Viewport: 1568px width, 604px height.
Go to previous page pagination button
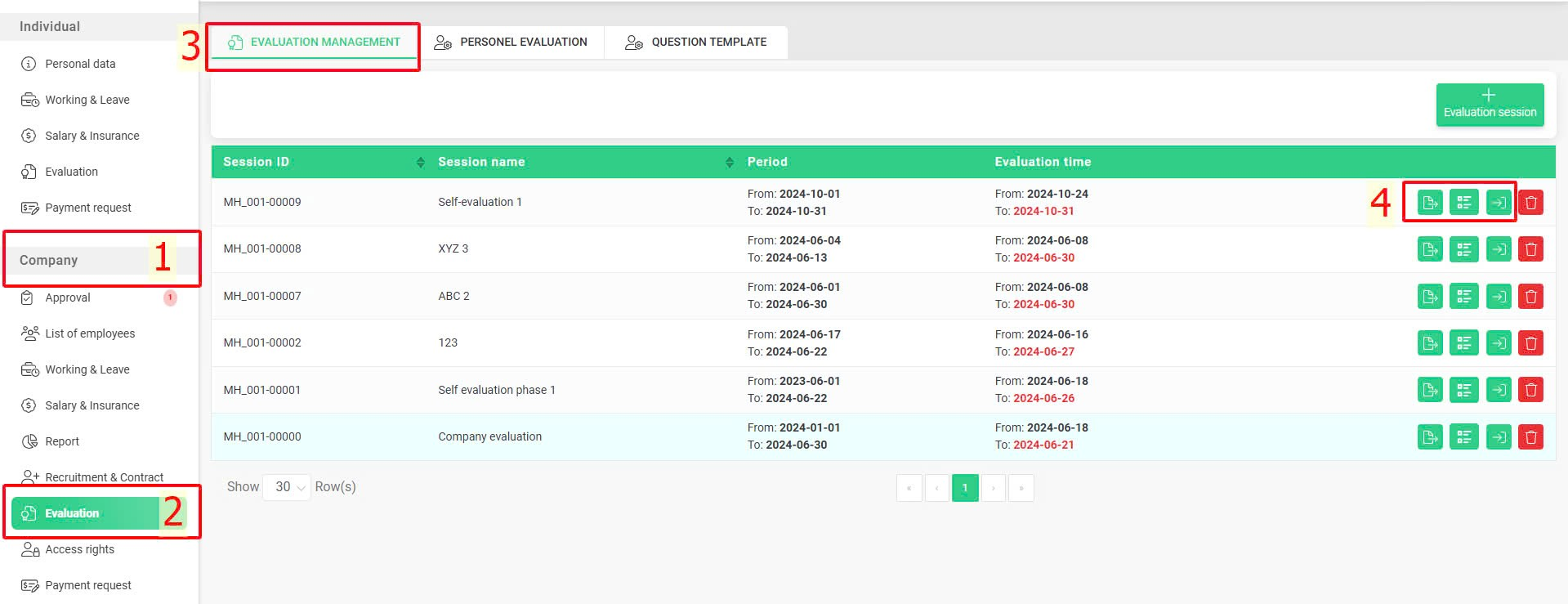point(936,488)
